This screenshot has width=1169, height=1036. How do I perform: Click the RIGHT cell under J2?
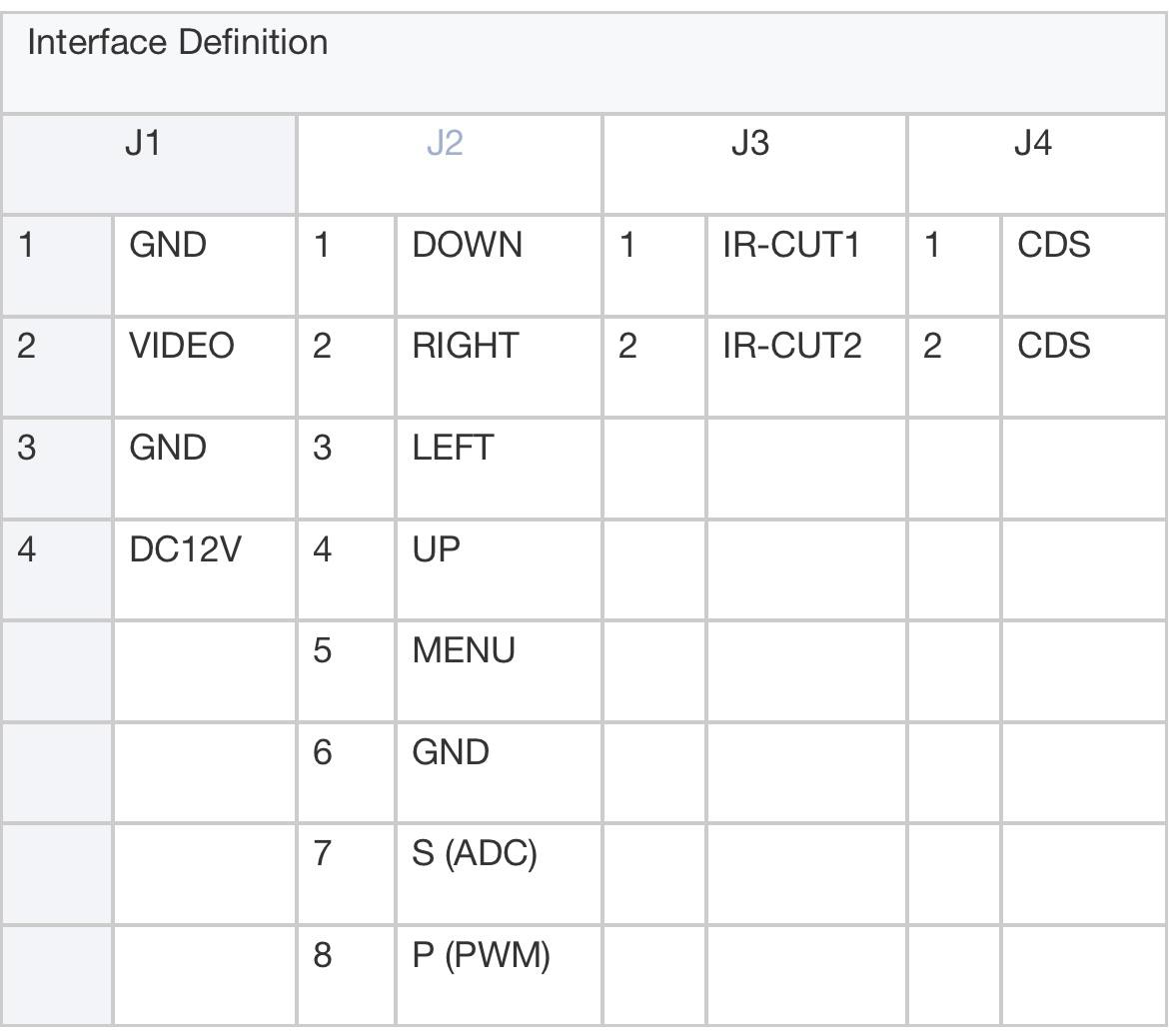pyautogui.click(x=499, y=368)
